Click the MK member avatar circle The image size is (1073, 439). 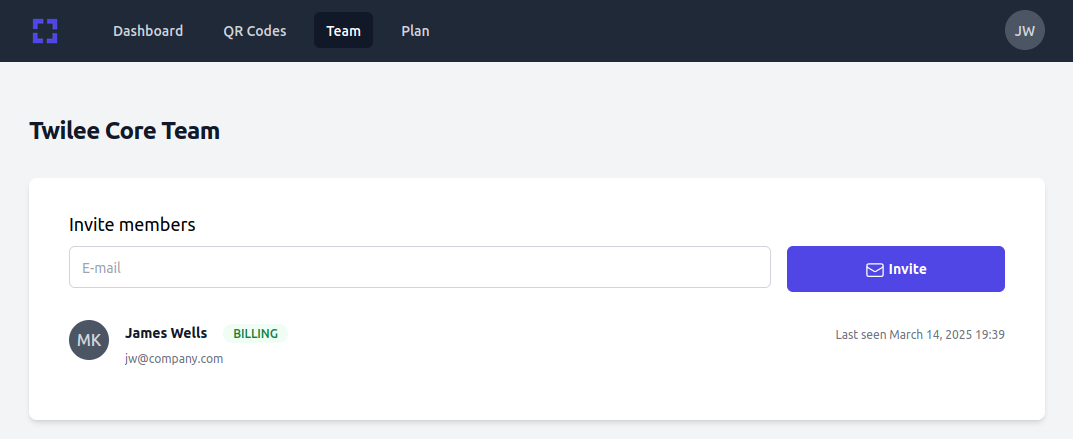click(89, 340)
